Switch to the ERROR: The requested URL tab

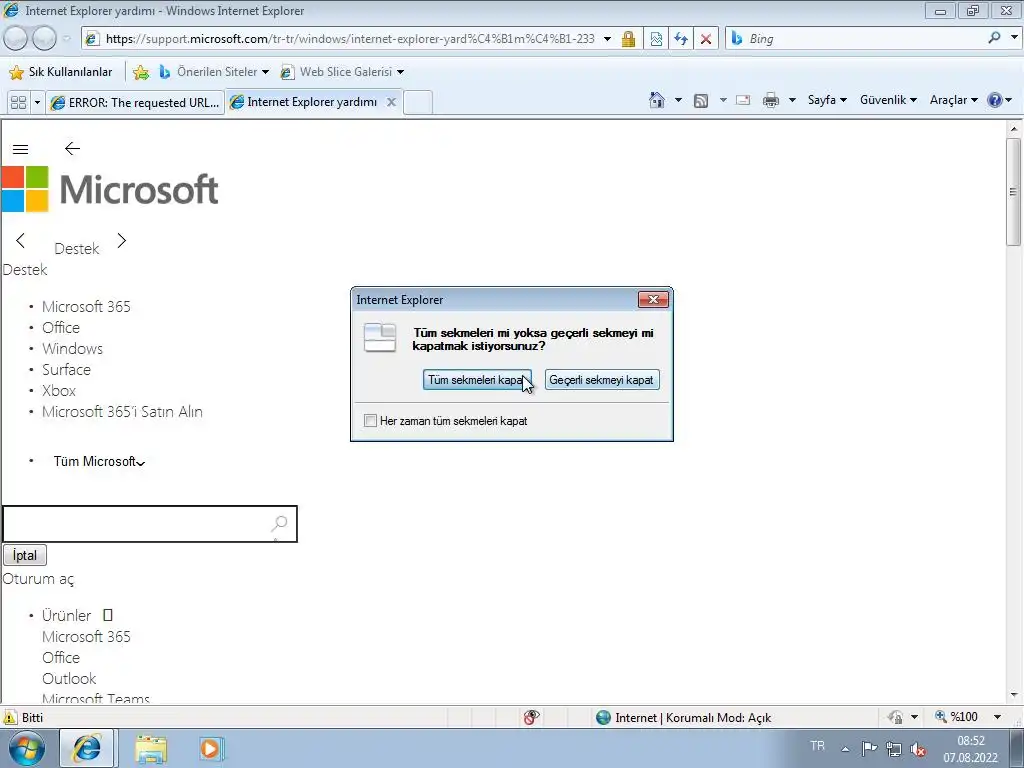[135, 103]
